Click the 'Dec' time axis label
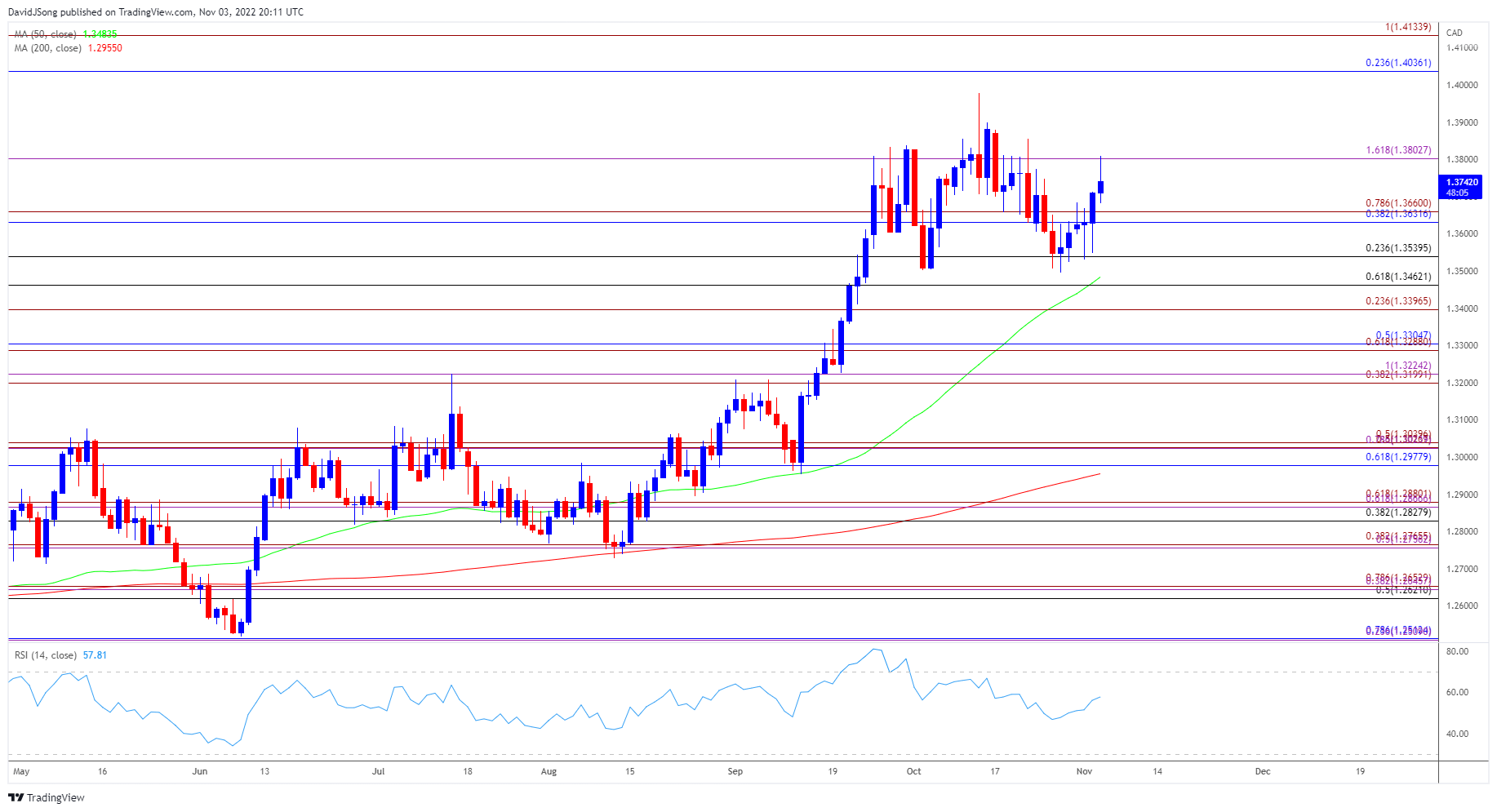1497x812 pixels. point(1263,771)
